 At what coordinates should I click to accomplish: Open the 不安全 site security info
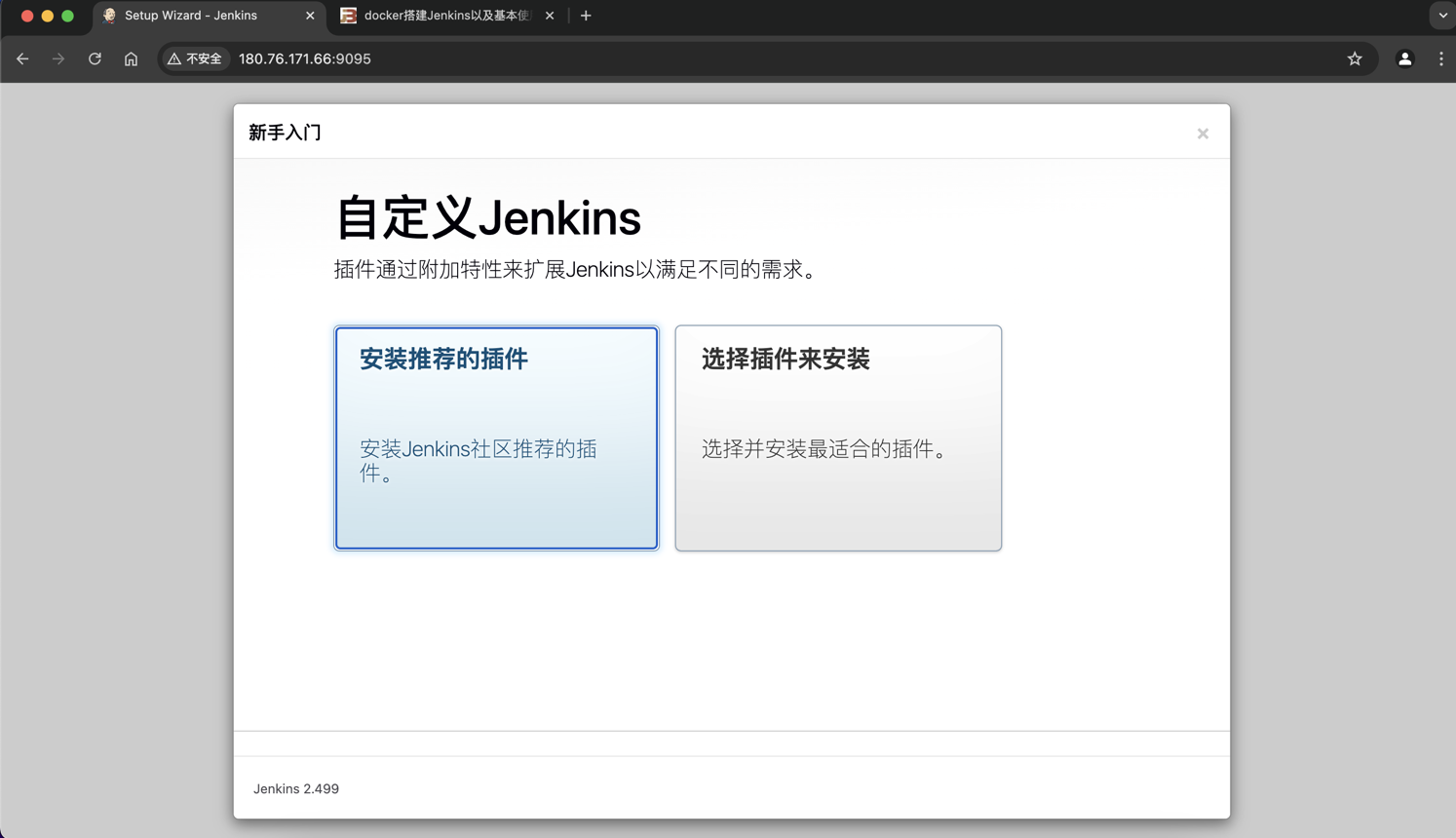195,58
